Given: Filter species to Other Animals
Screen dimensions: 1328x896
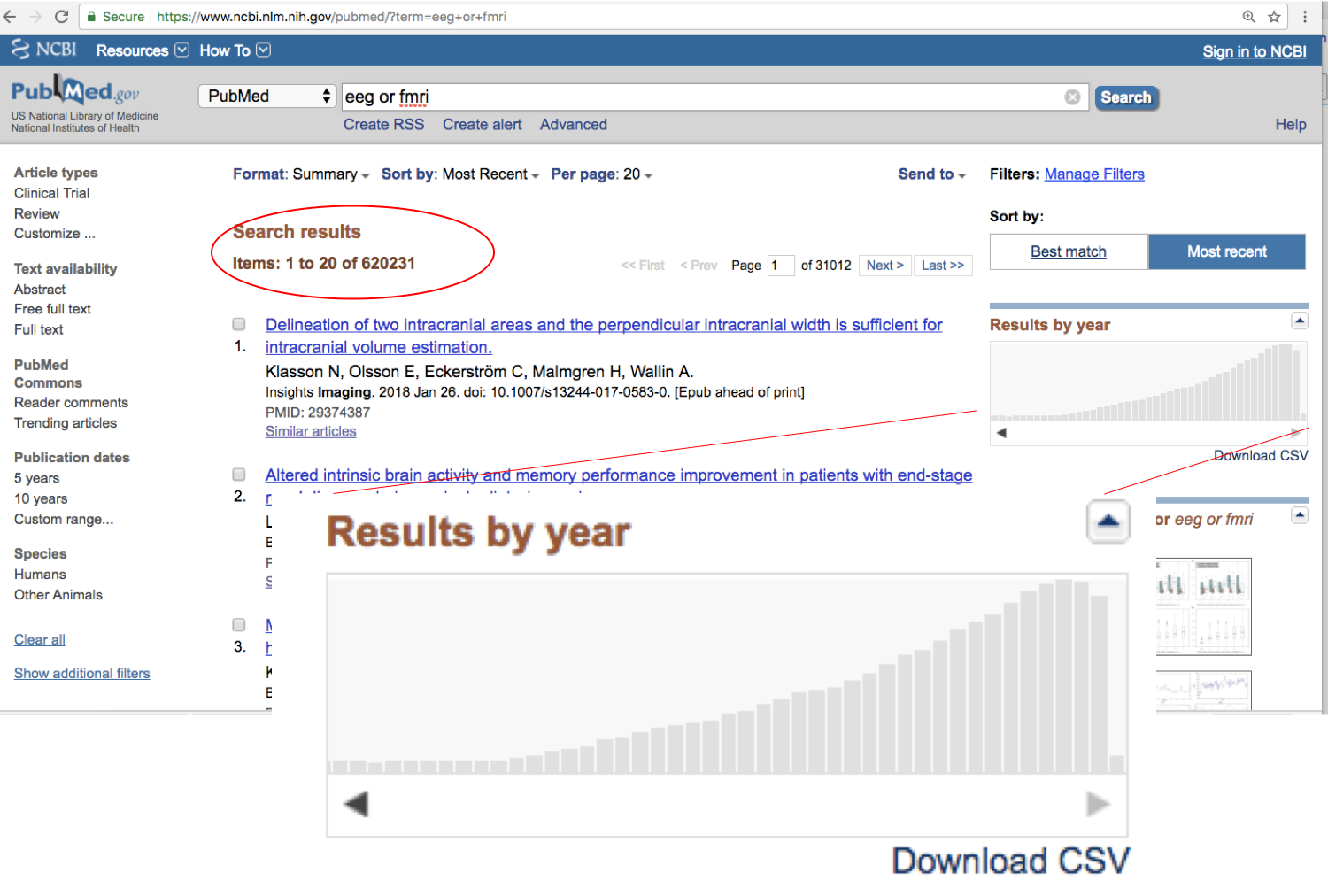Looking at the screenshot, I should click(x=58, y=595).
